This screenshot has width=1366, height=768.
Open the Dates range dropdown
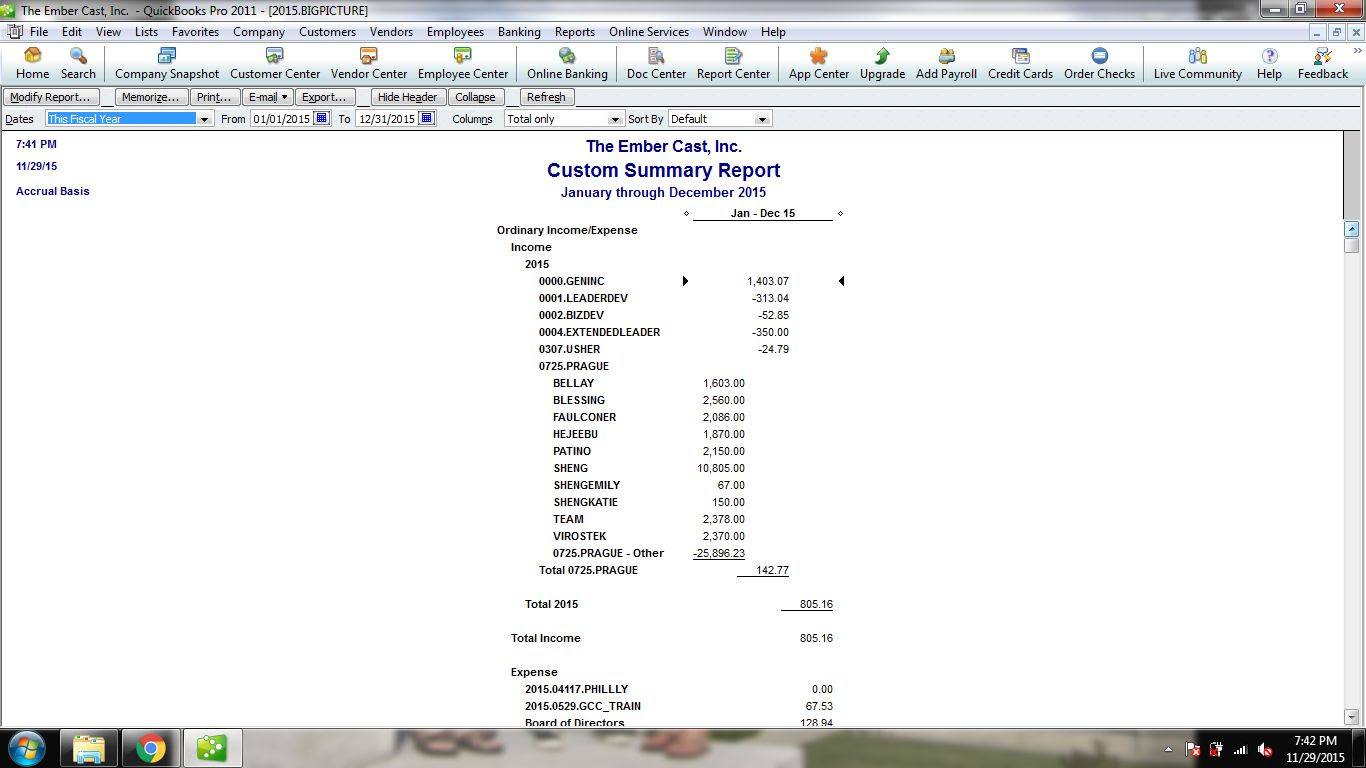click(205, 119)
